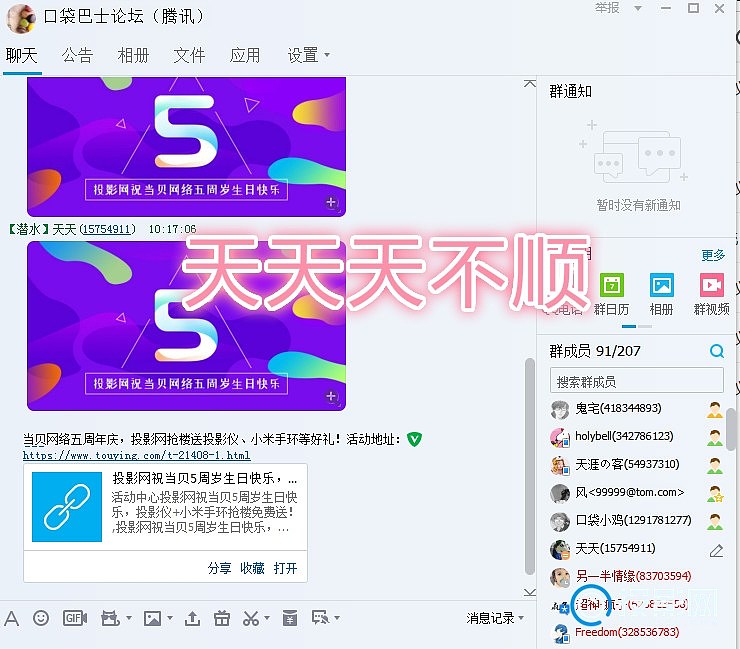Click the message bubble tool icon
This screenshot has width=740, height=649.
click(320, 618)
